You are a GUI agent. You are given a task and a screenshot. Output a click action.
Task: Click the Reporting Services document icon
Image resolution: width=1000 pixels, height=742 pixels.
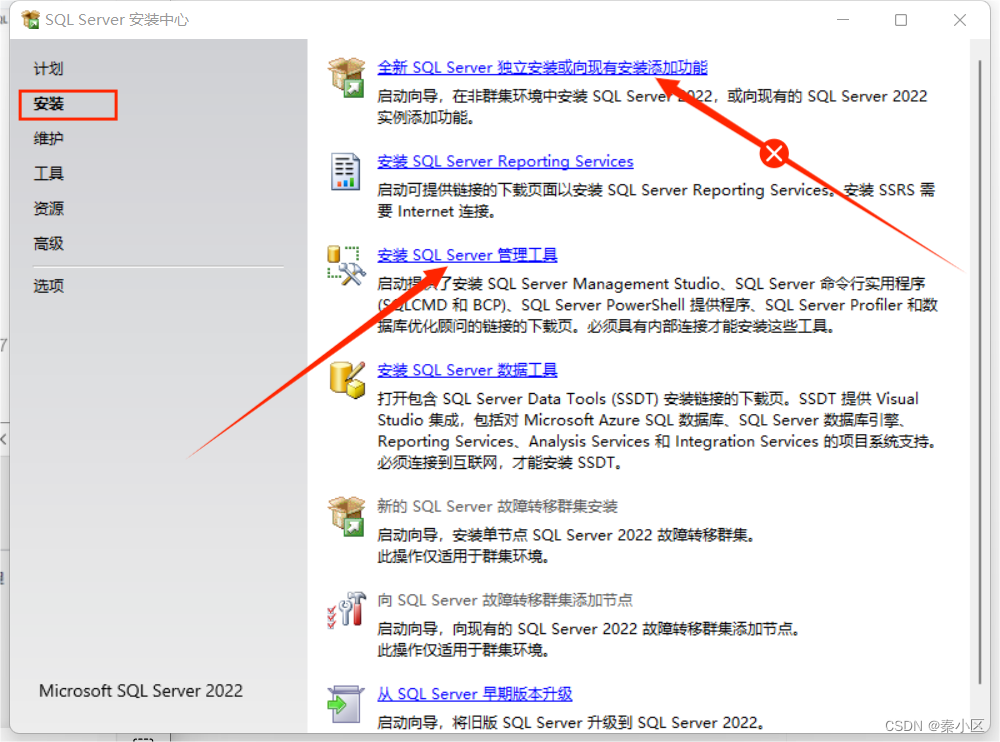[345, 172]
